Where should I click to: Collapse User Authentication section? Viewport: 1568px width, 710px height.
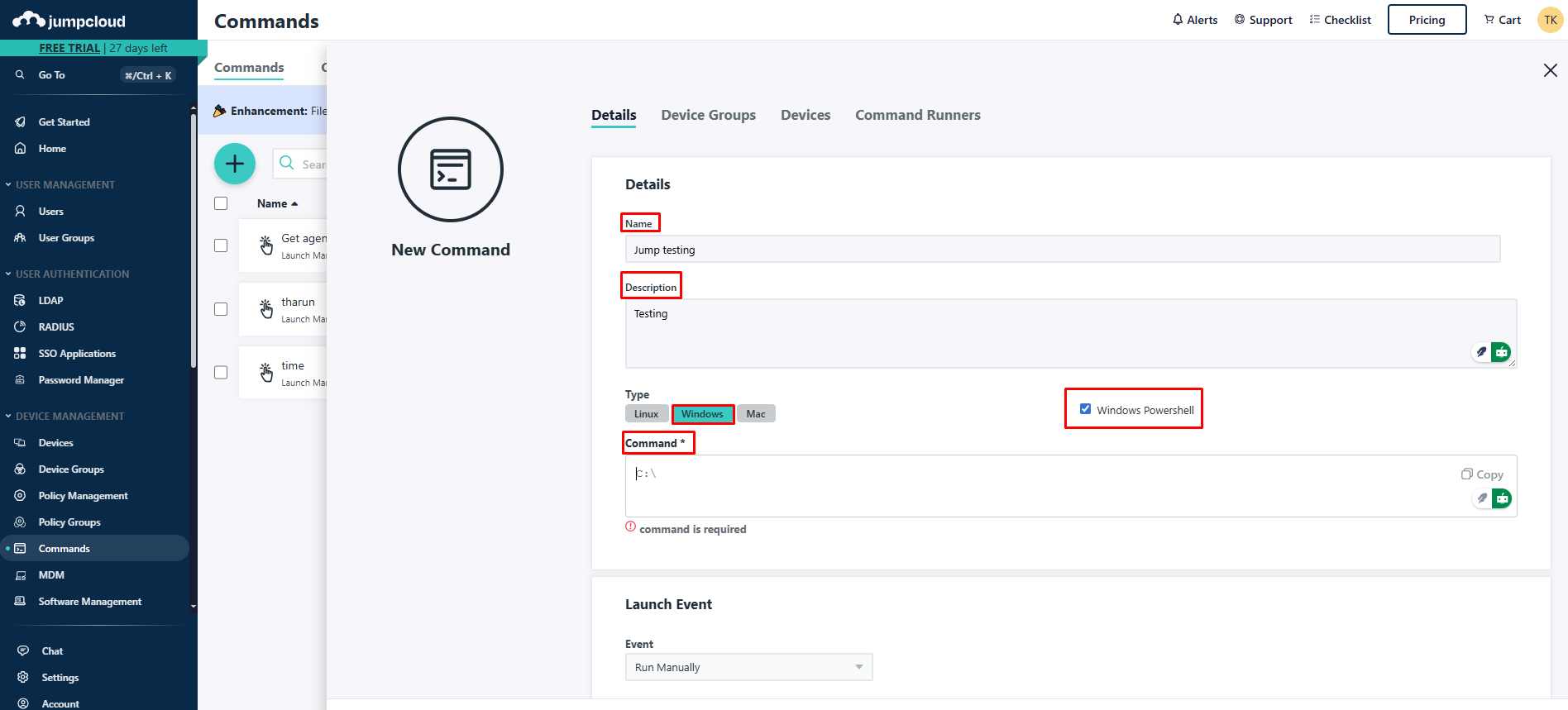click(x=67, y=274)
